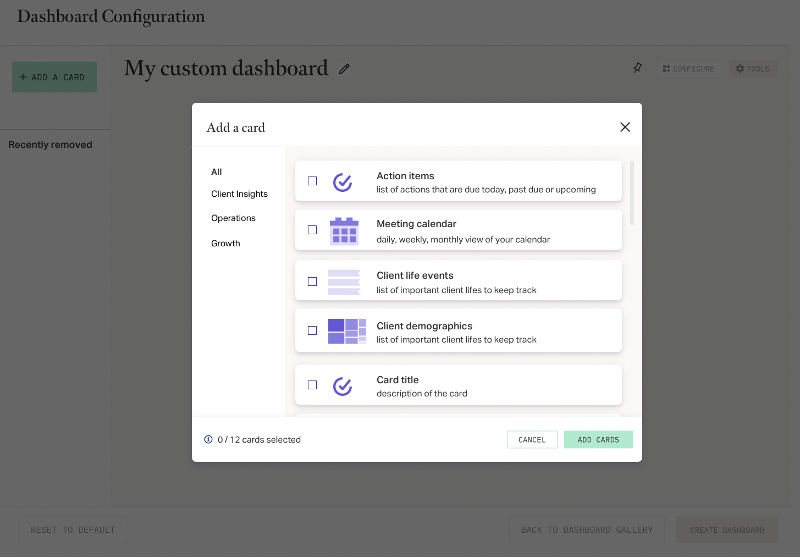Select the All category
The height and width of the screenshot is (558, 800).
point(216,172)
